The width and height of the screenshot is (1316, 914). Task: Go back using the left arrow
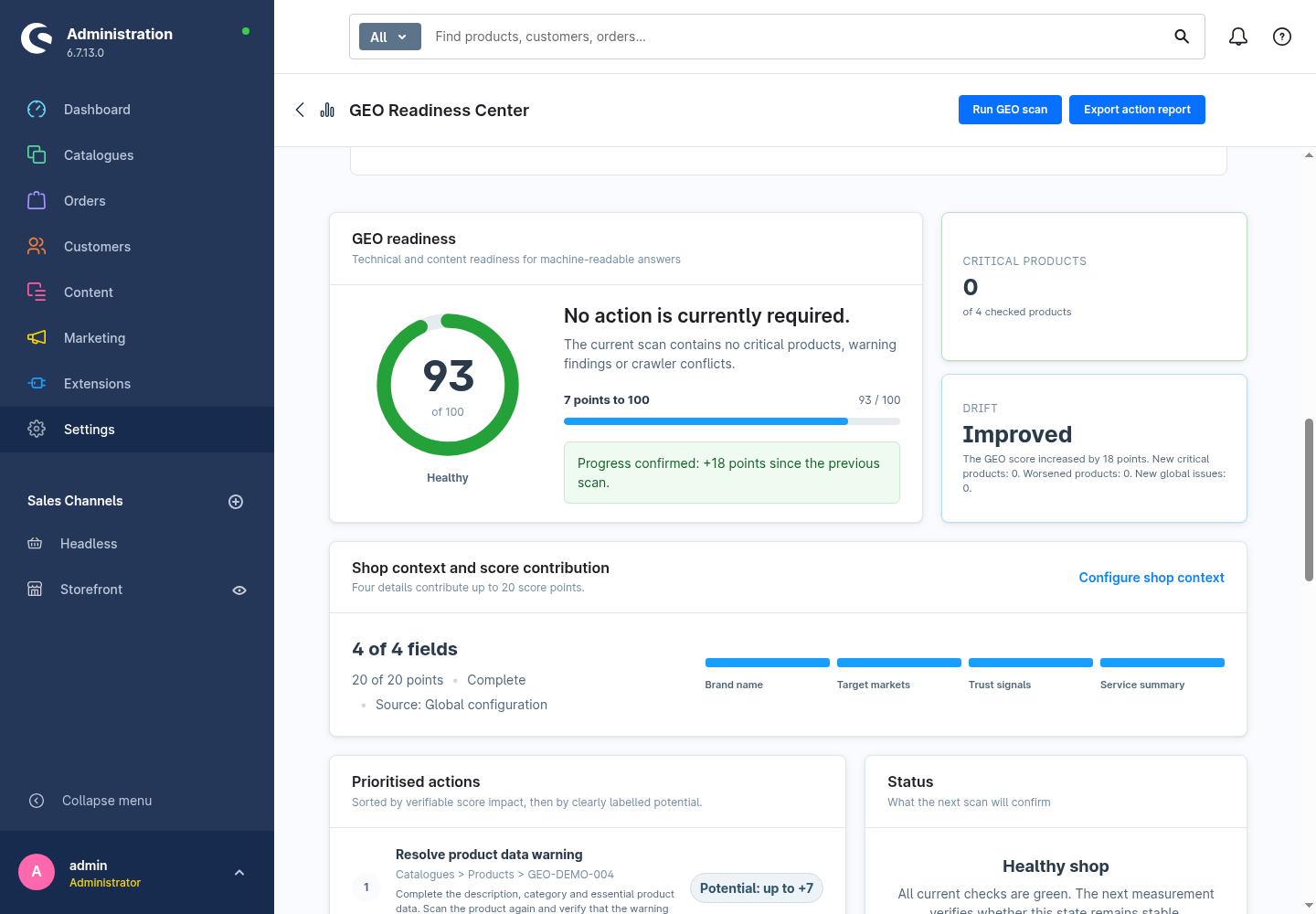300,110
